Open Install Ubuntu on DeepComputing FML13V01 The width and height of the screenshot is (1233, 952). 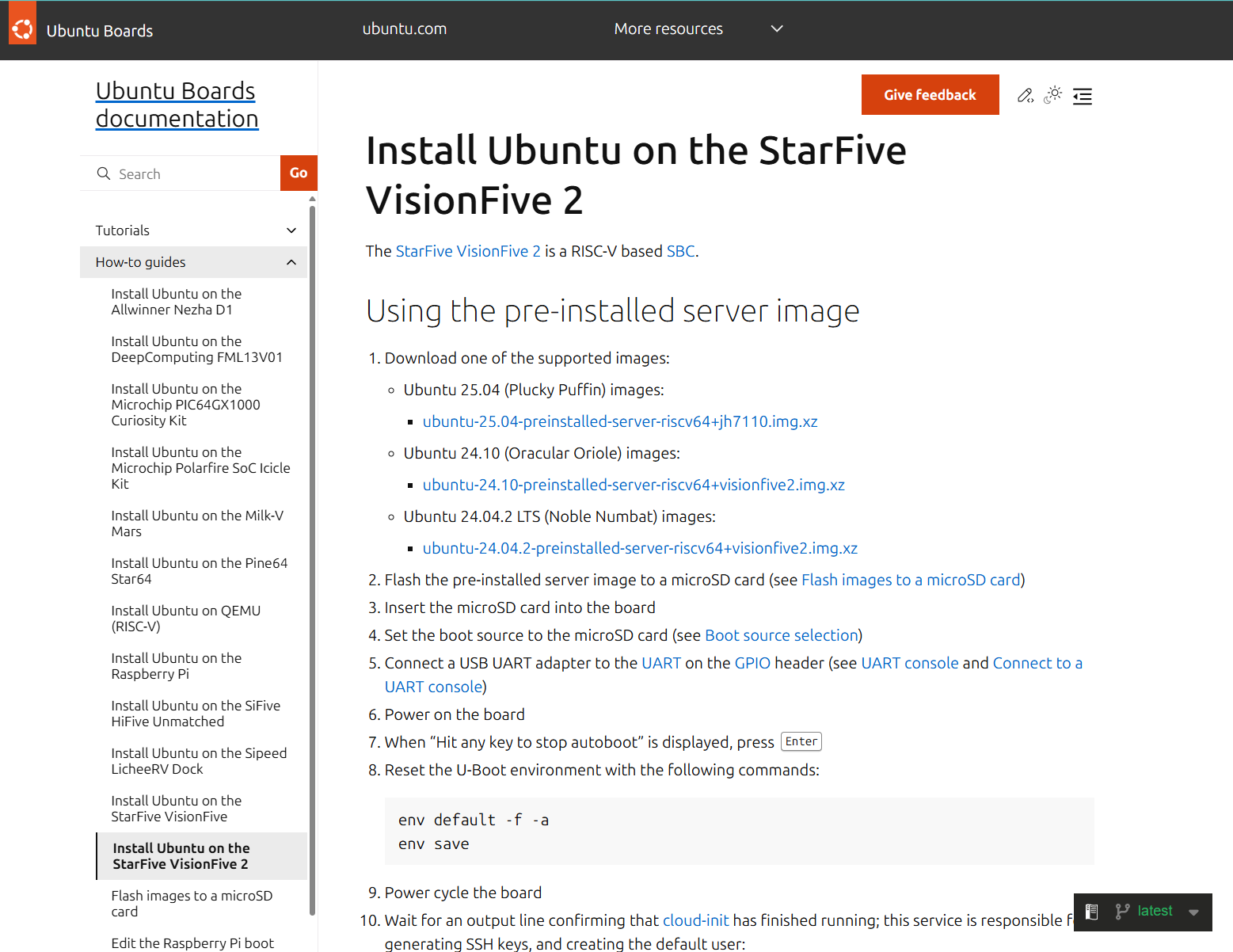197,349
